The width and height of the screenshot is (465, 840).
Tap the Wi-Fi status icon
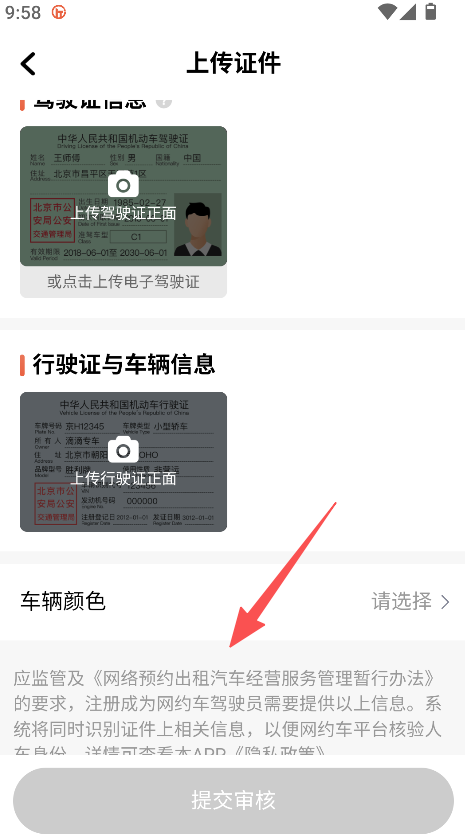(387, 12)
